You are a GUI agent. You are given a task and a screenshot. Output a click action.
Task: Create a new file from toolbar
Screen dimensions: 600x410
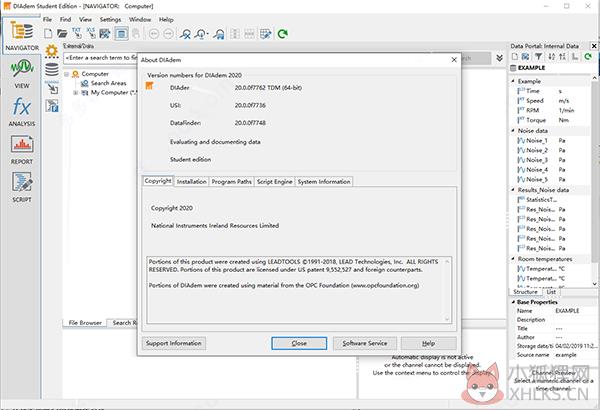pyautogui.click(x=48, y=34)
